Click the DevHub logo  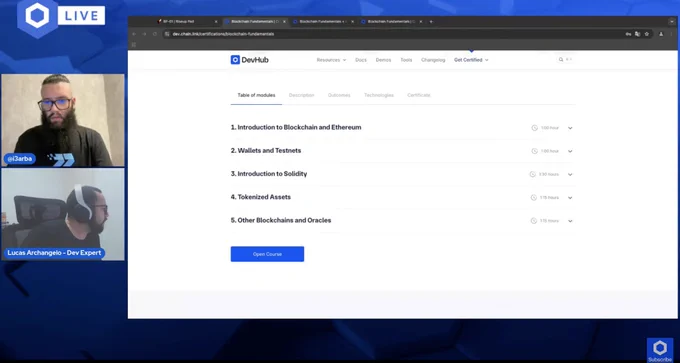click(249, 60)
